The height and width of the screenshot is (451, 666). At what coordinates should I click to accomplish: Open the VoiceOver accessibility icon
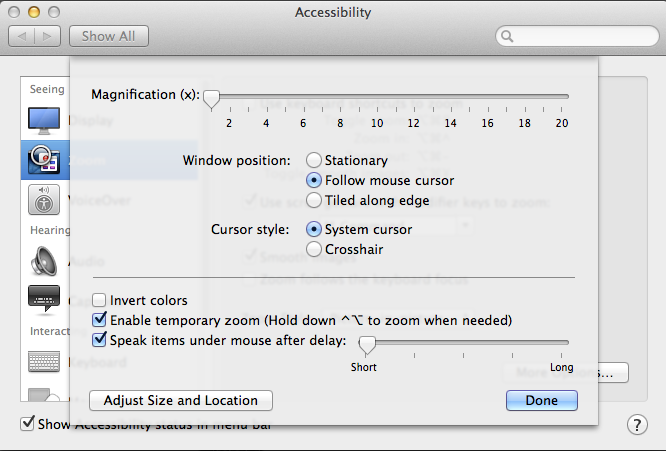pos(44,200)
